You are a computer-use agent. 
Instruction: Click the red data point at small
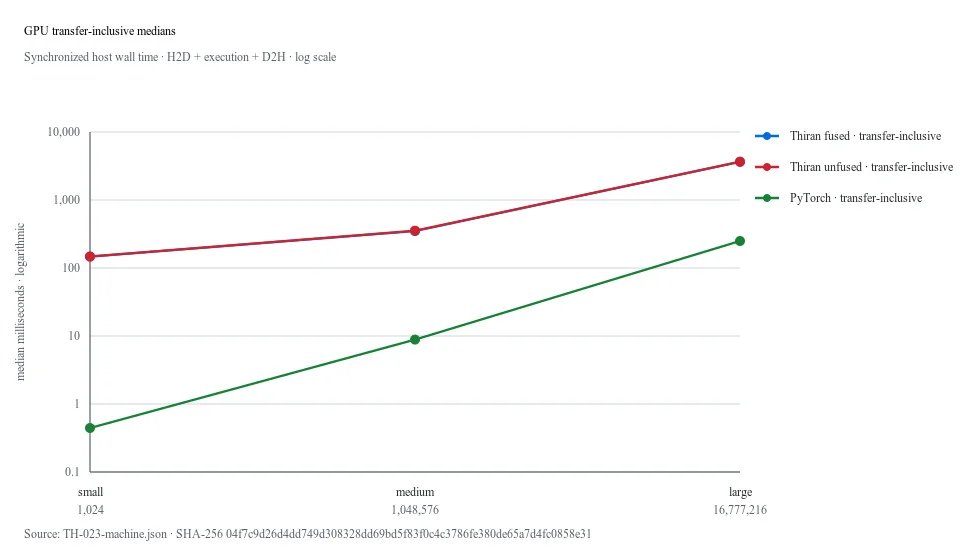90,256
